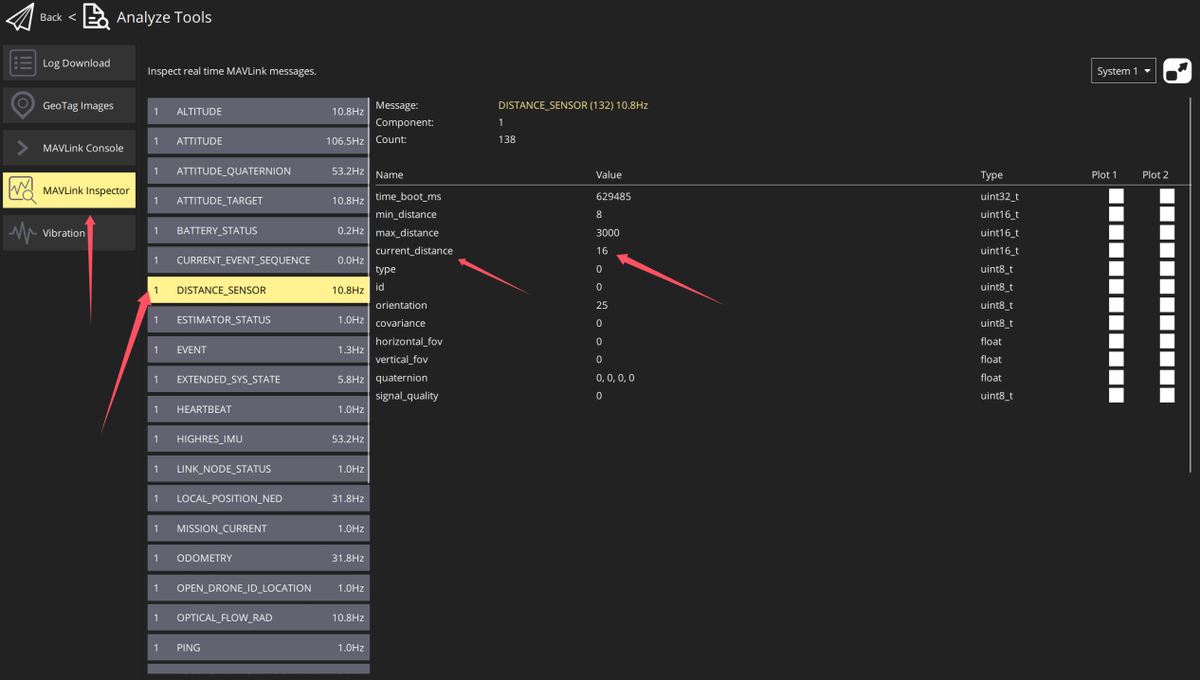Image resolution: width=1200 pixels, height=680 pixels.
Task: Select the ATTITUDE message row
Action: coord(258,141)
